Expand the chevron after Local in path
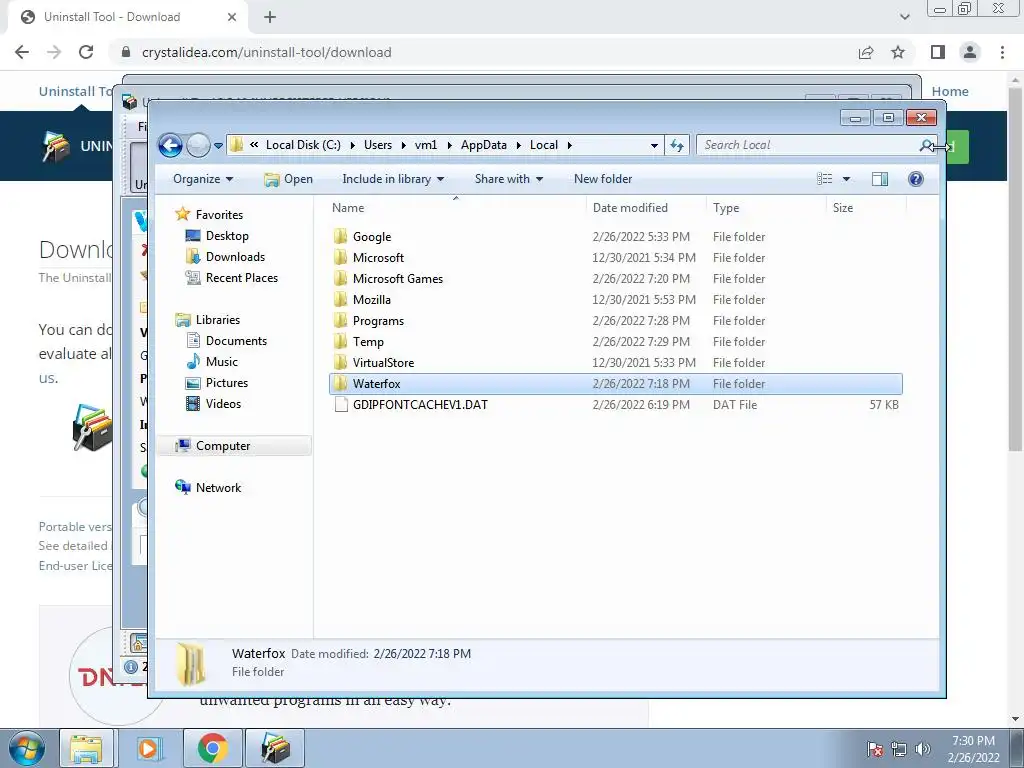Image resolution: width=1024 pixels, height=768 pixels. (569, 145)
